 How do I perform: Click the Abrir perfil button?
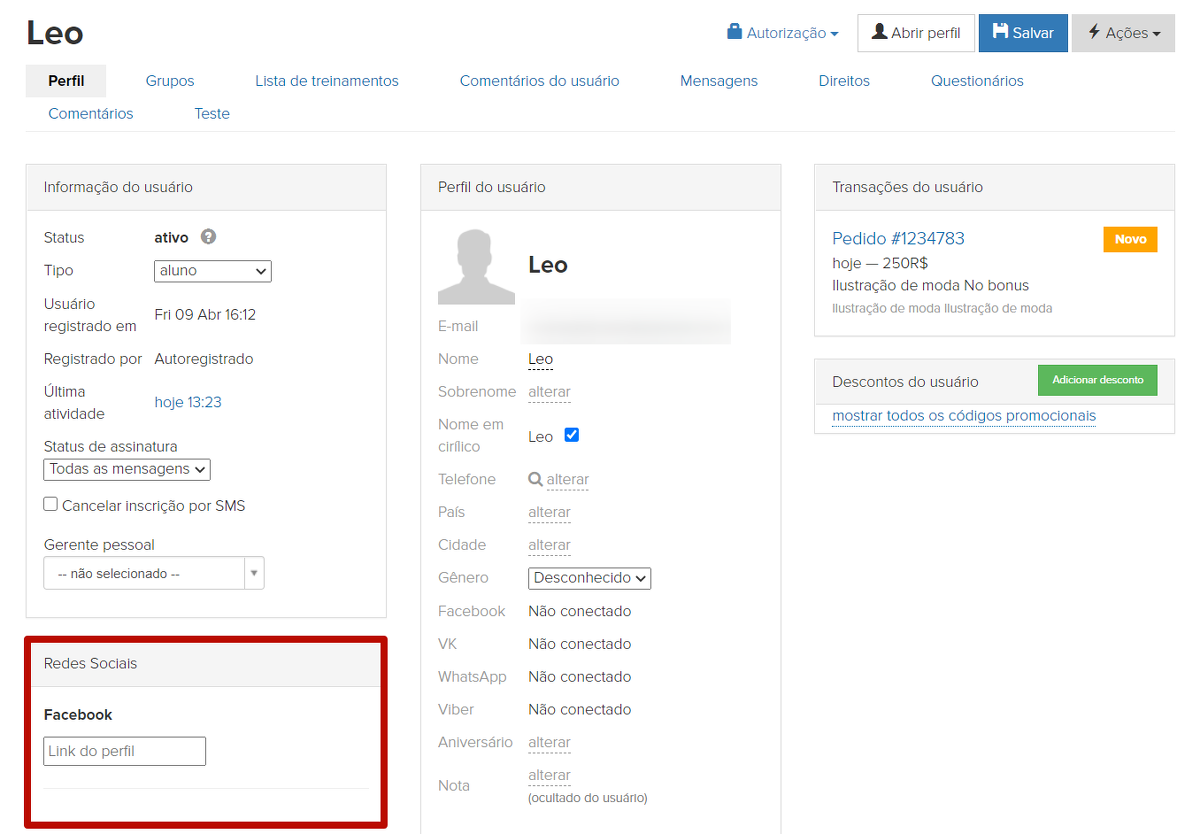(x=915, y=33)
